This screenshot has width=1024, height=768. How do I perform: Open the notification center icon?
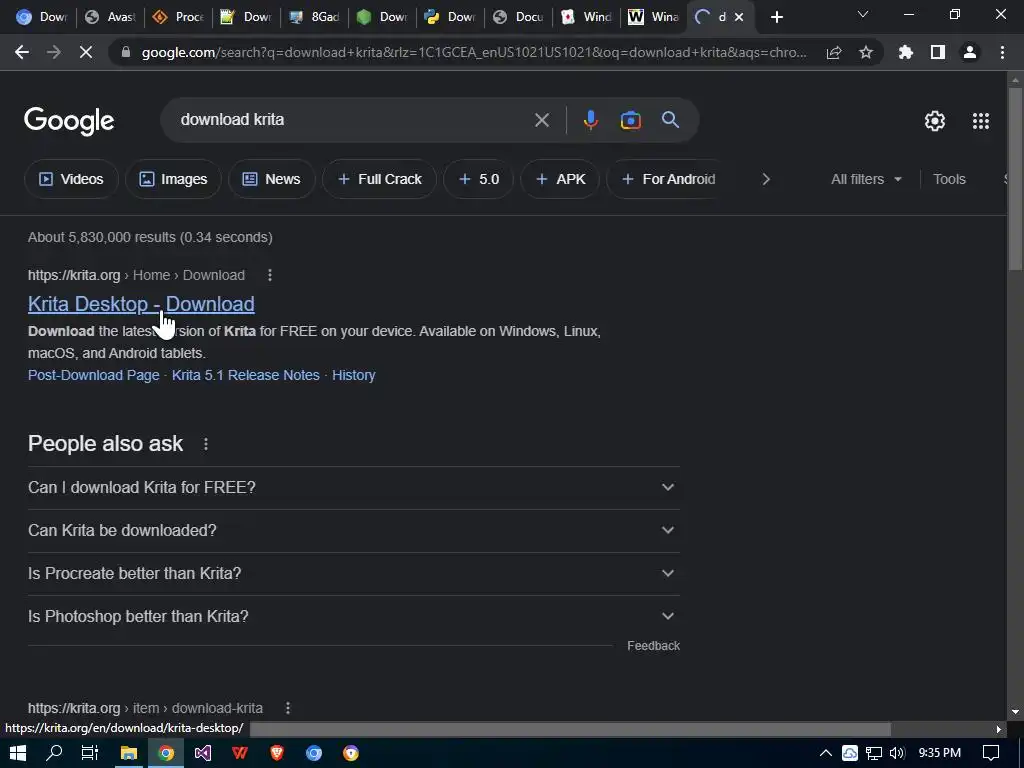coord(991,753)
